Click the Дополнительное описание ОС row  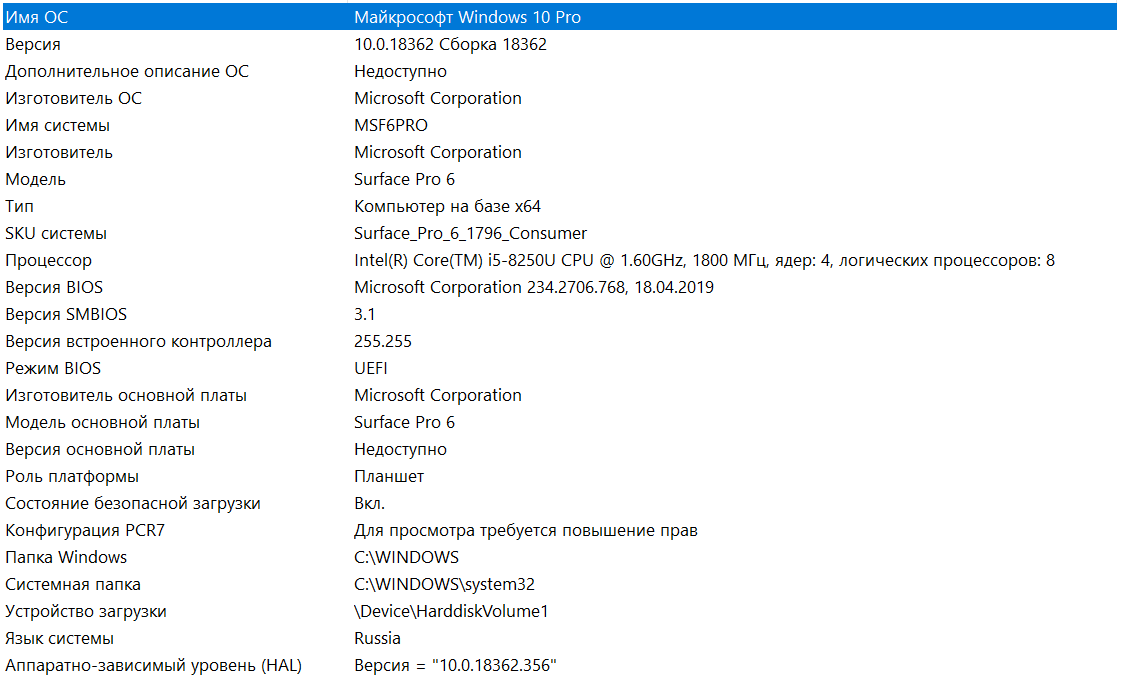(x=560, y=71)
